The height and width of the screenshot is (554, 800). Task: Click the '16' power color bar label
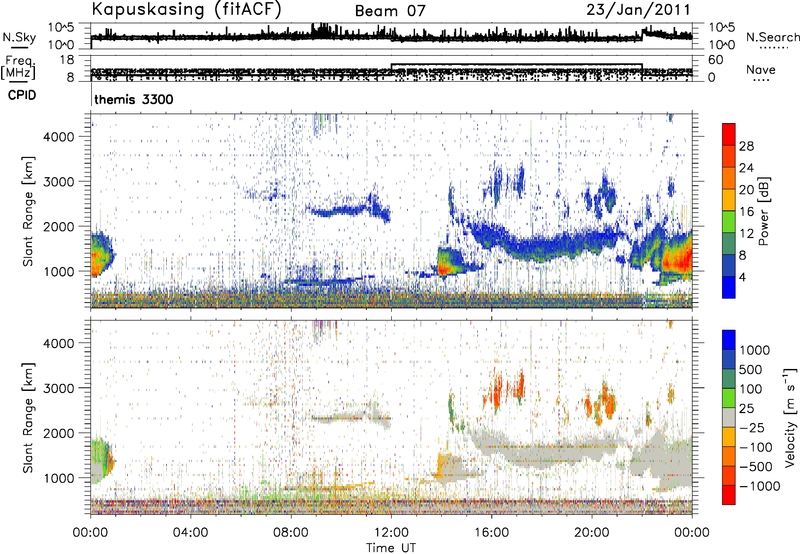(746, 212)
